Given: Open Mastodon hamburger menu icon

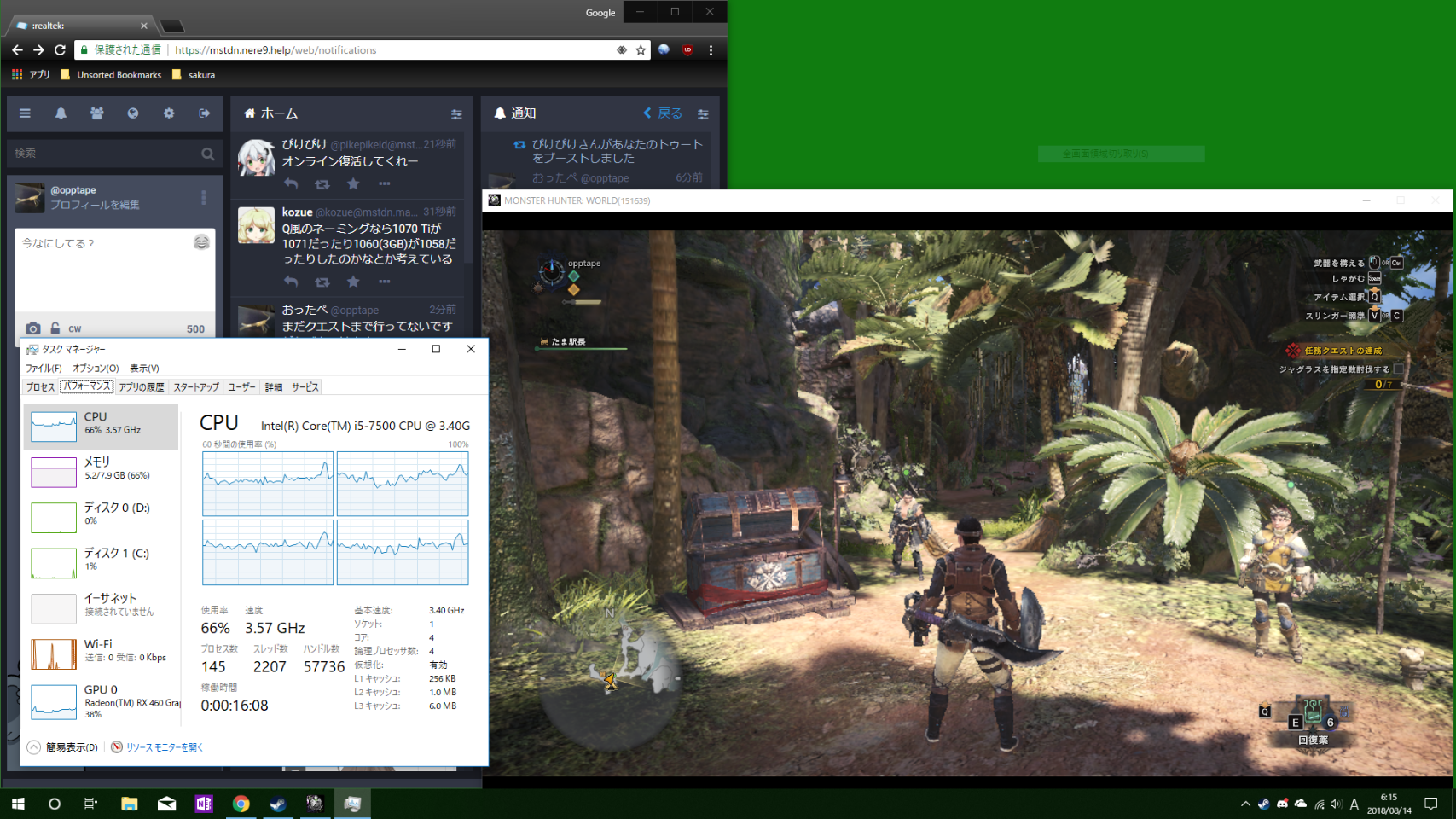Looking at the screenshot, I should tap(25, 113).
